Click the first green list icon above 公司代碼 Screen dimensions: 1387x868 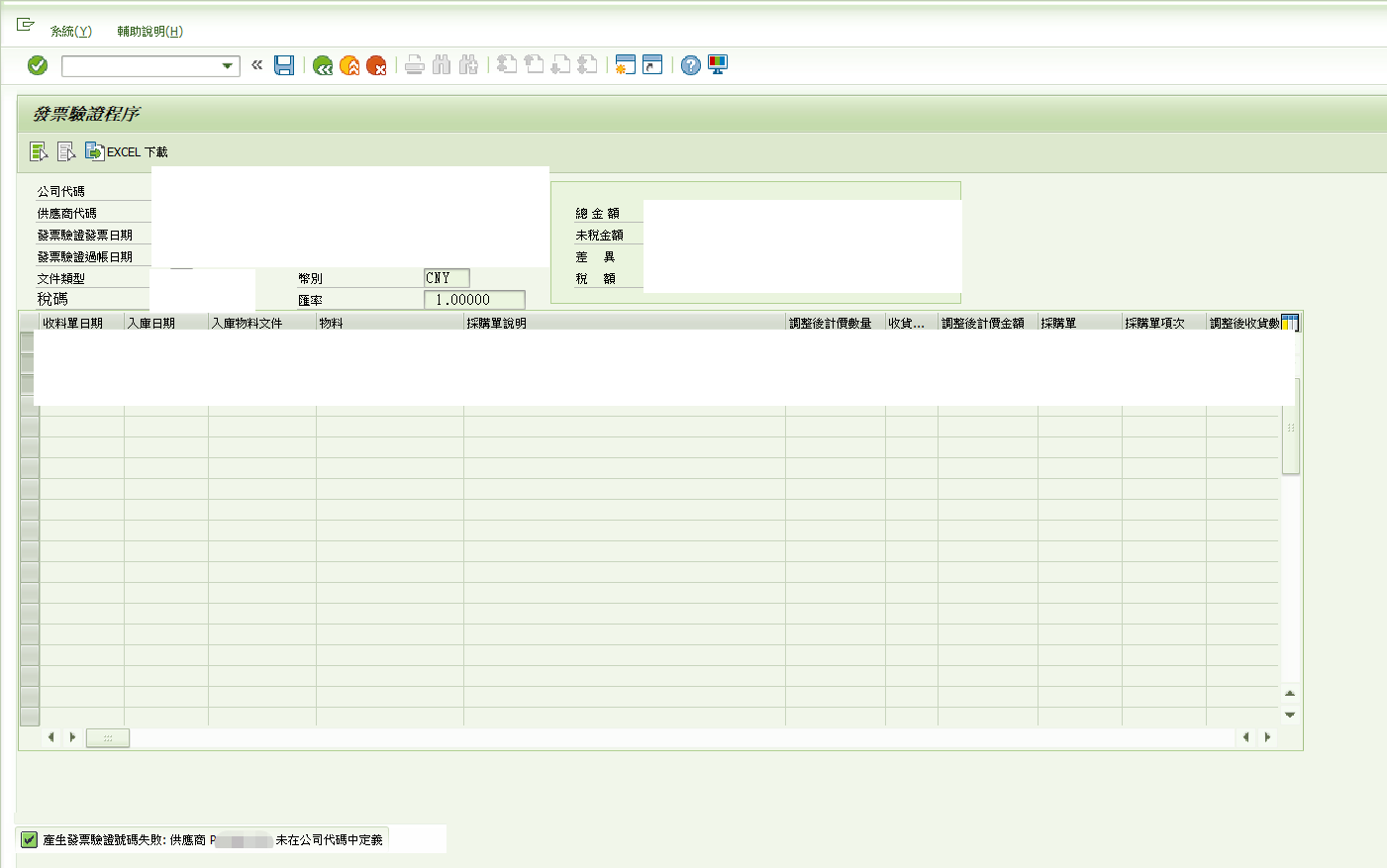[x=39, y=151]
